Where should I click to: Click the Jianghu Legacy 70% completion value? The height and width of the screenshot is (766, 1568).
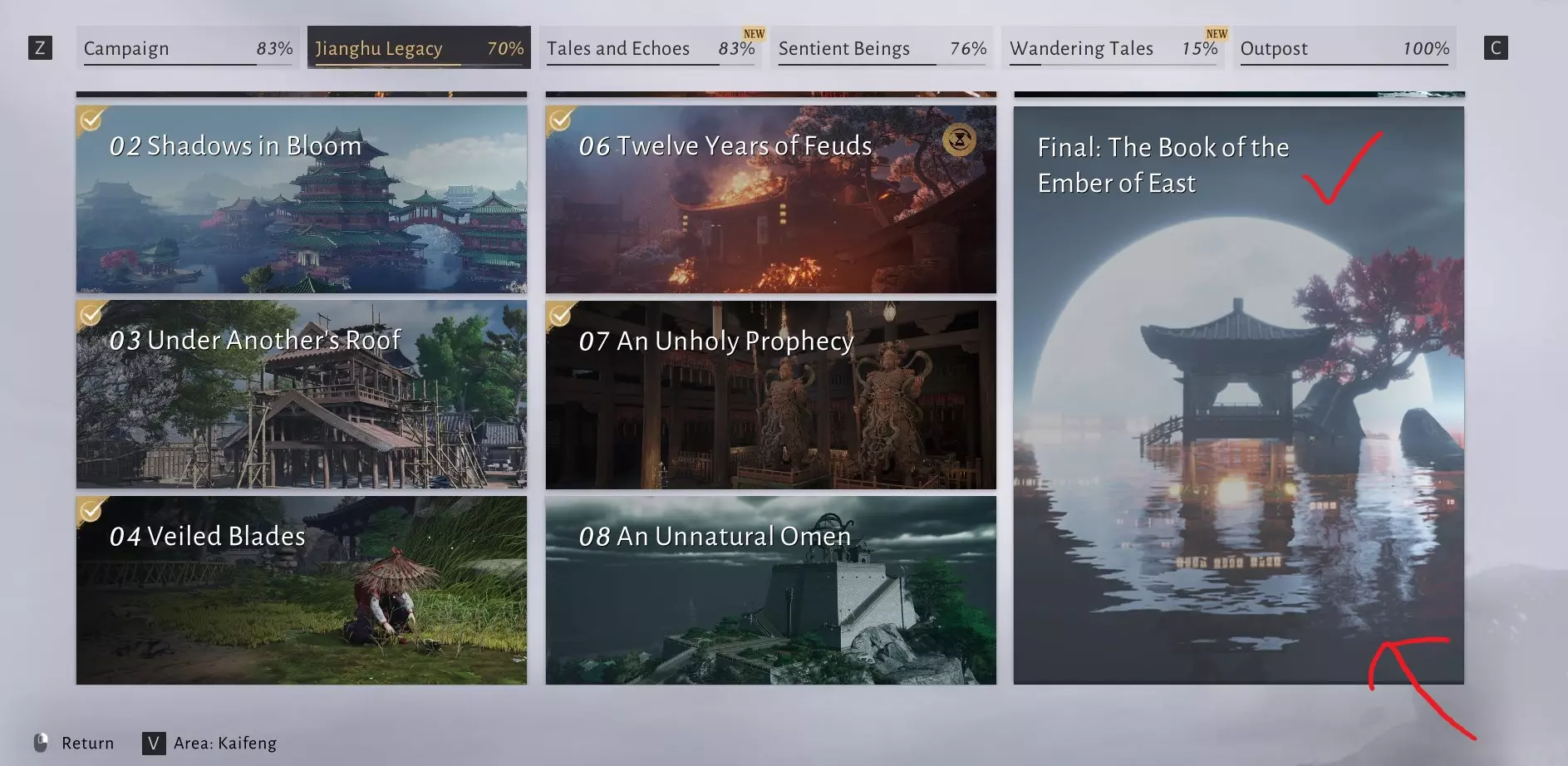pyautogui.click(x=505, y=48)
